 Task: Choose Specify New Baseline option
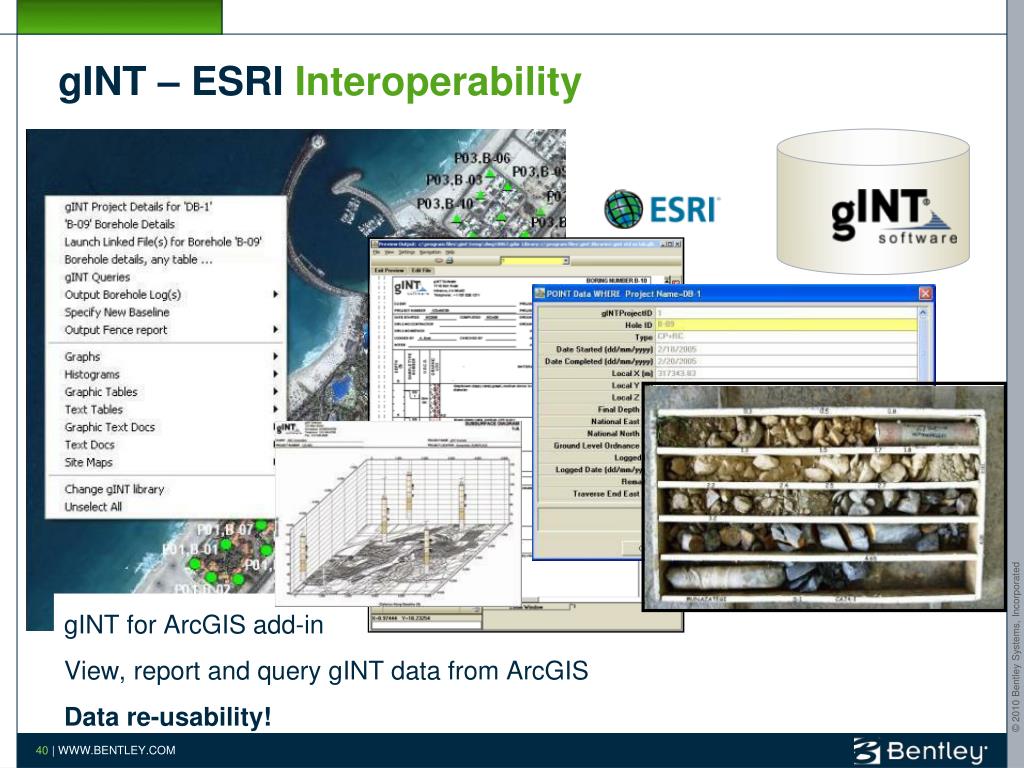pos(117,312)
